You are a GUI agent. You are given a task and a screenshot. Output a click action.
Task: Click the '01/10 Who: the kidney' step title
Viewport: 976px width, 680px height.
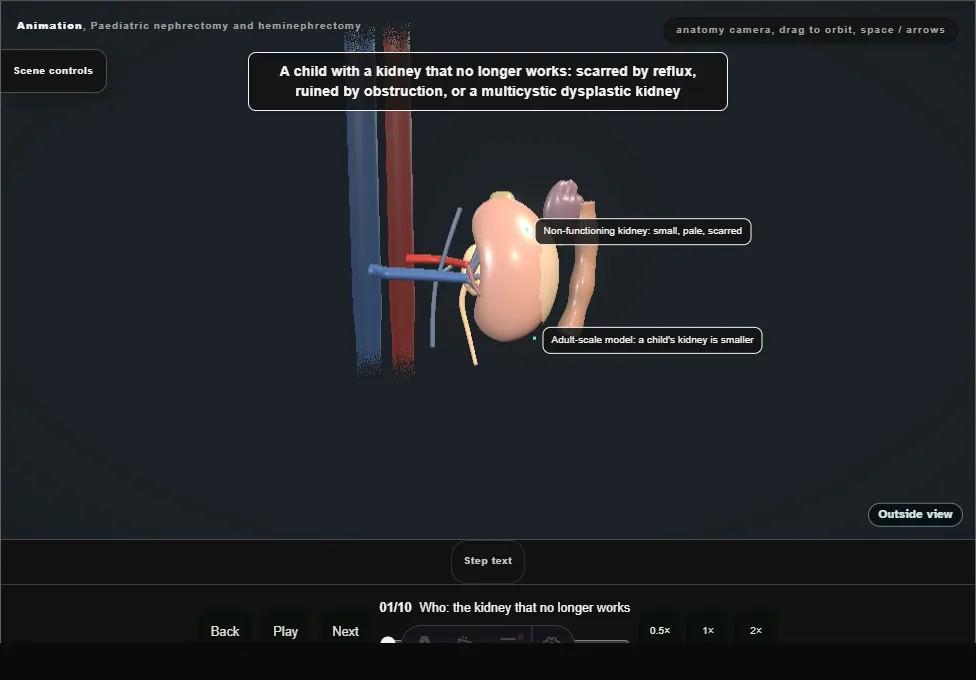pos(504,608)
